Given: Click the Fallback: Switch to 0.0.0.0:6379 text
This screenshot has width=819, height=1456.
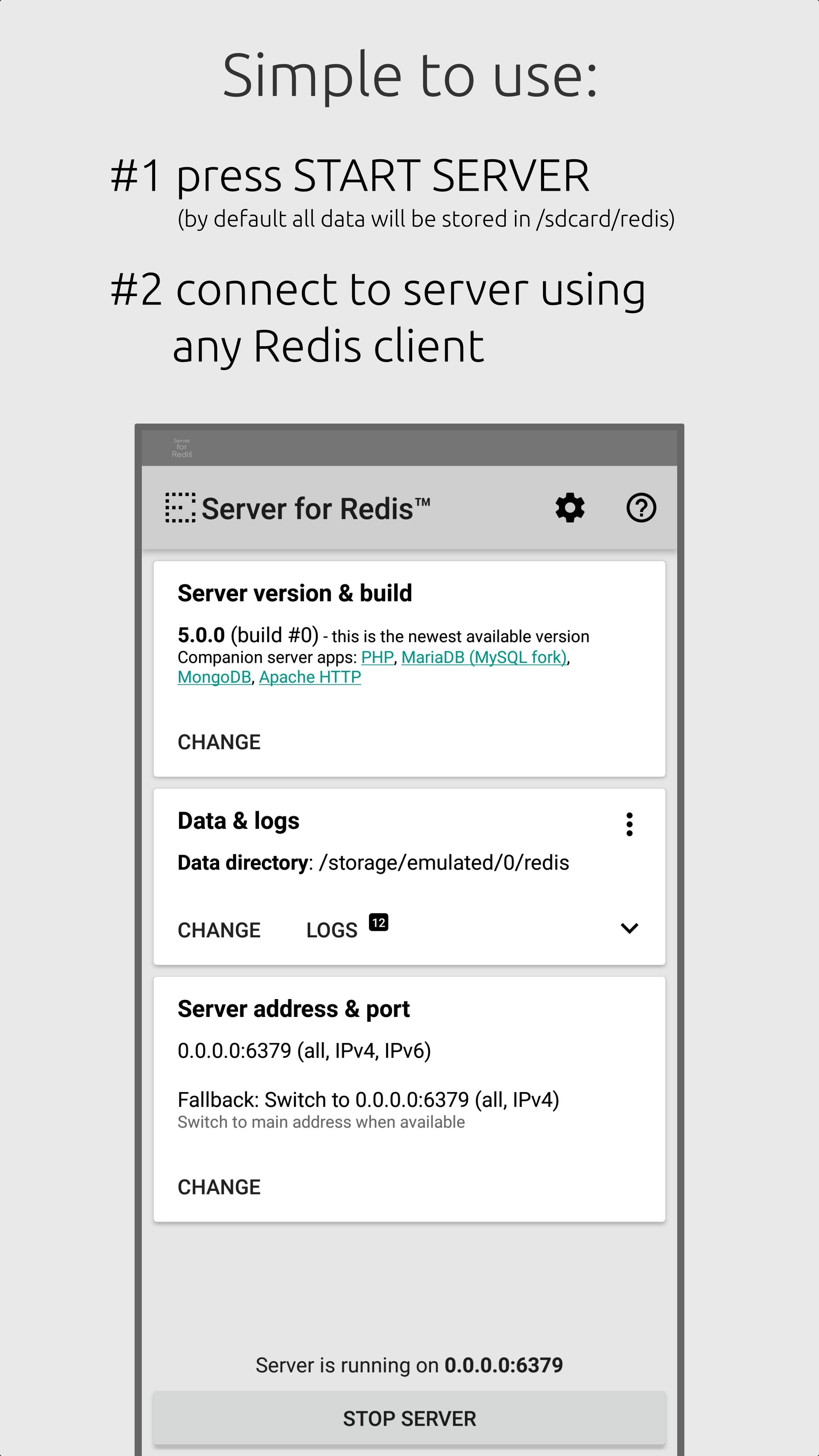Looking at the screenshot, I should (x=369, y=1100).
